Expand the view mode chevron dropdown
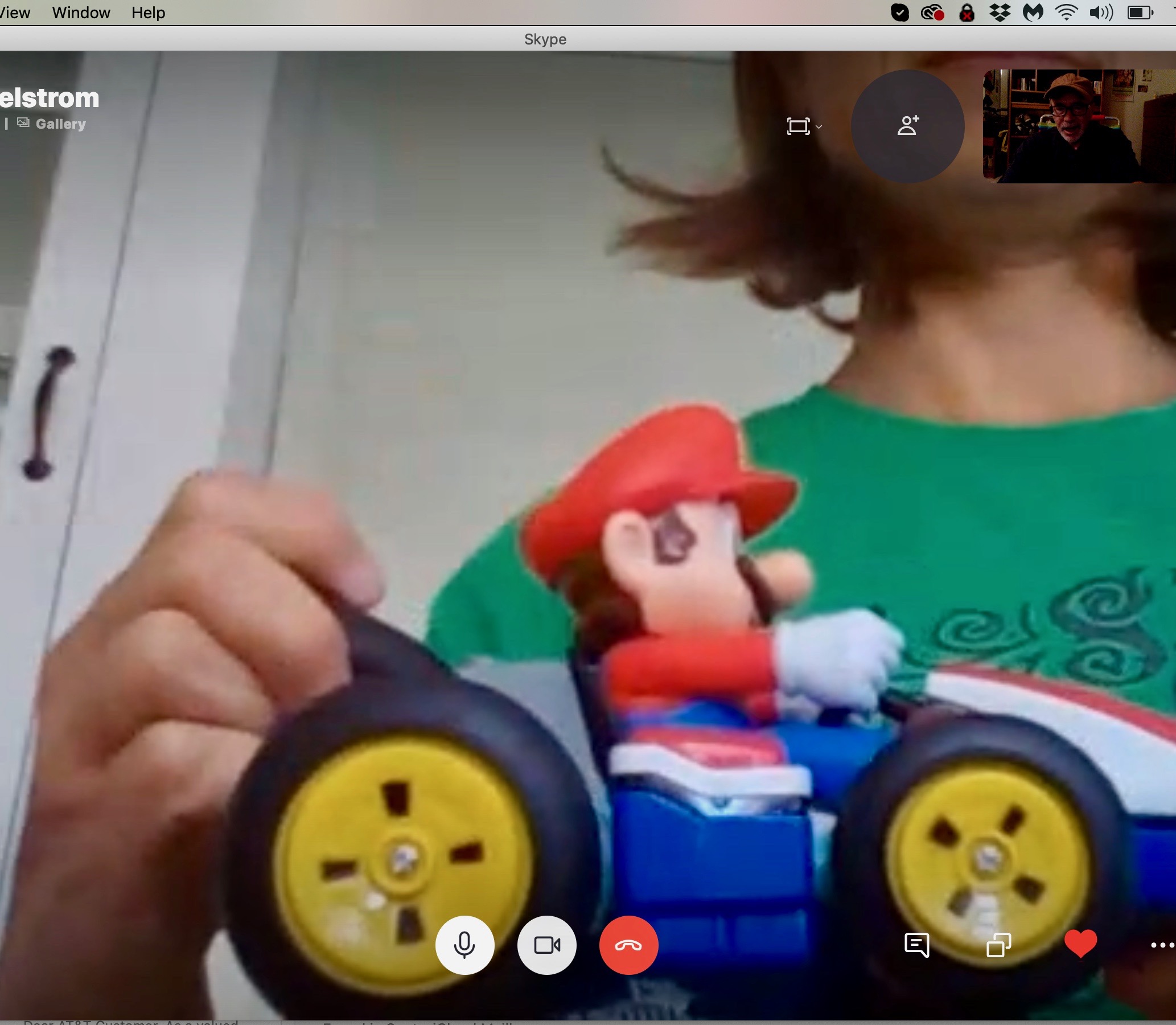The image size is (1176, 1025). point(819,127)
